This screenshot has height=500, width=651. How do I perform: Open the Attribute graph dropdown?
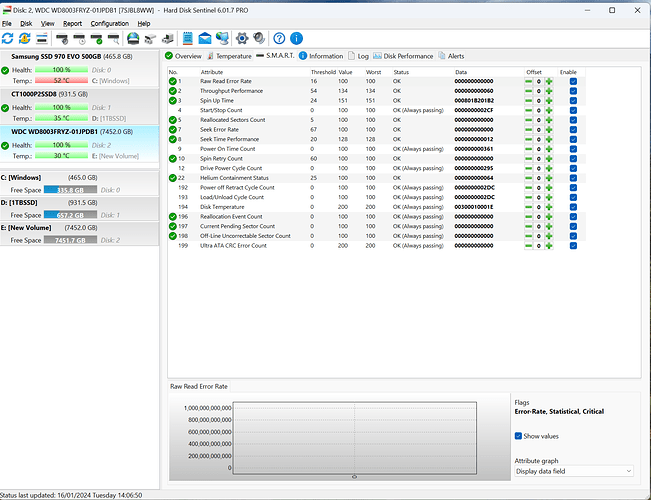[x=573, y=470]
